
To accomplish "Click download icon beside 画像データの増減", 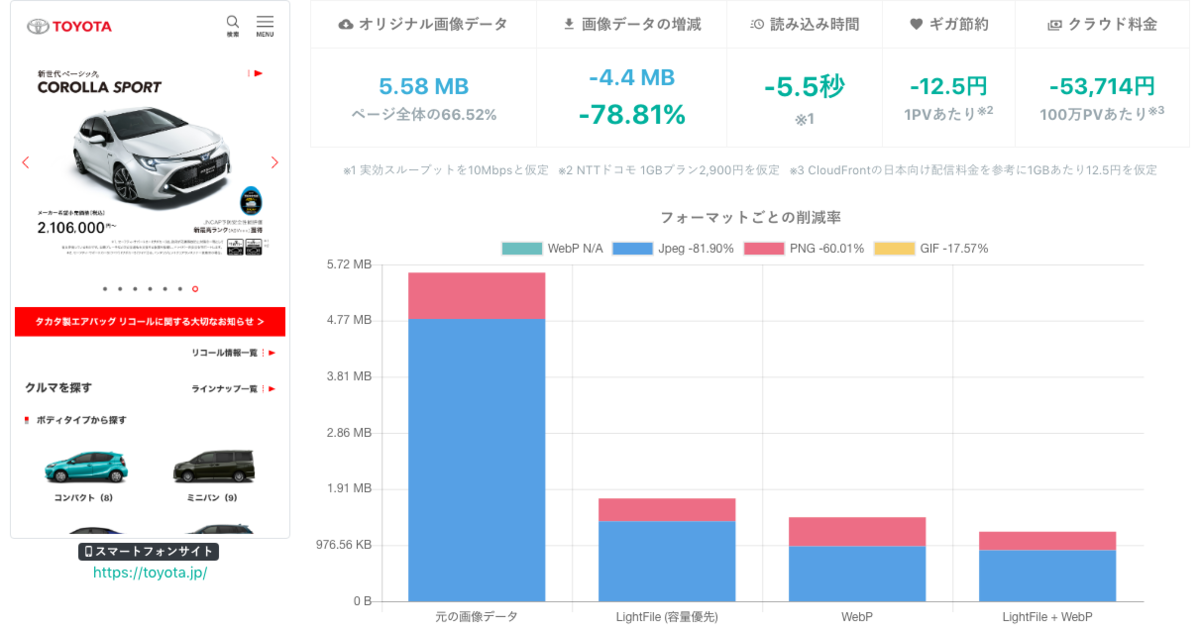I will [x=569, y=24].
